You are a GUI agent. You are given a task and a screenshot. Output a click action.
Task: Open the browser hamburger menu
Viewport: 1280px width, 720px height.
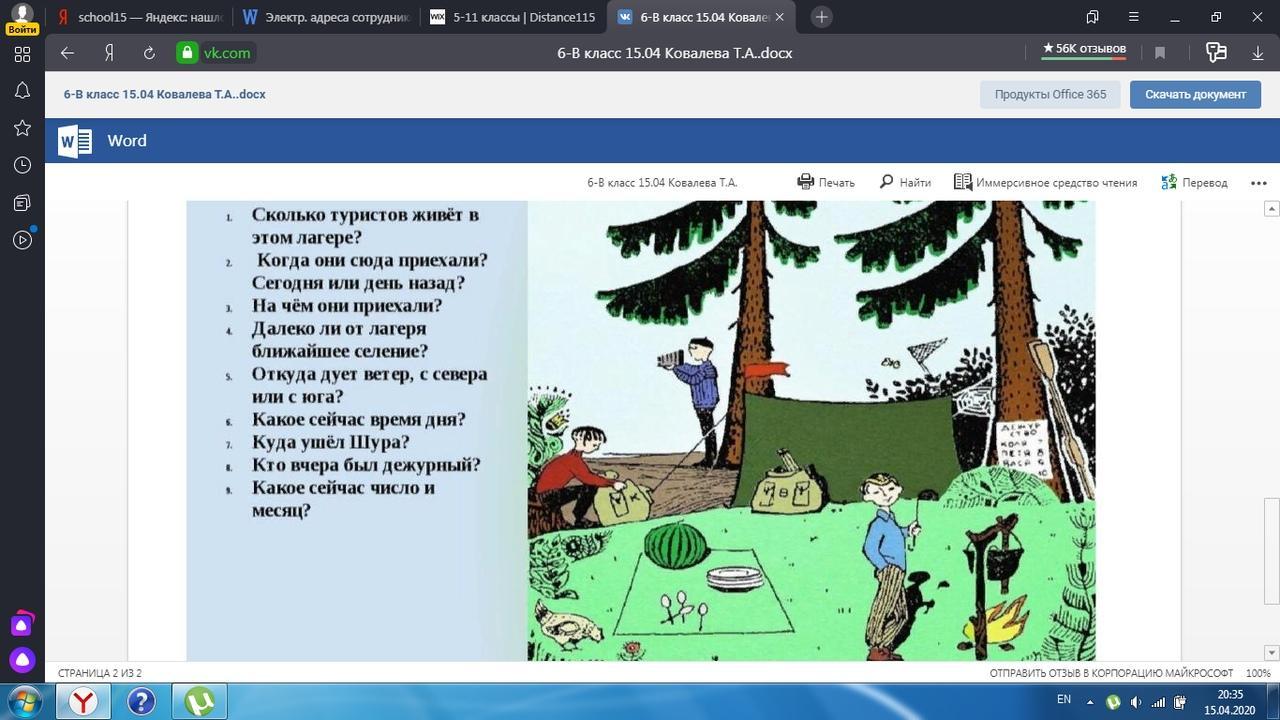(x=1133, y=17)
